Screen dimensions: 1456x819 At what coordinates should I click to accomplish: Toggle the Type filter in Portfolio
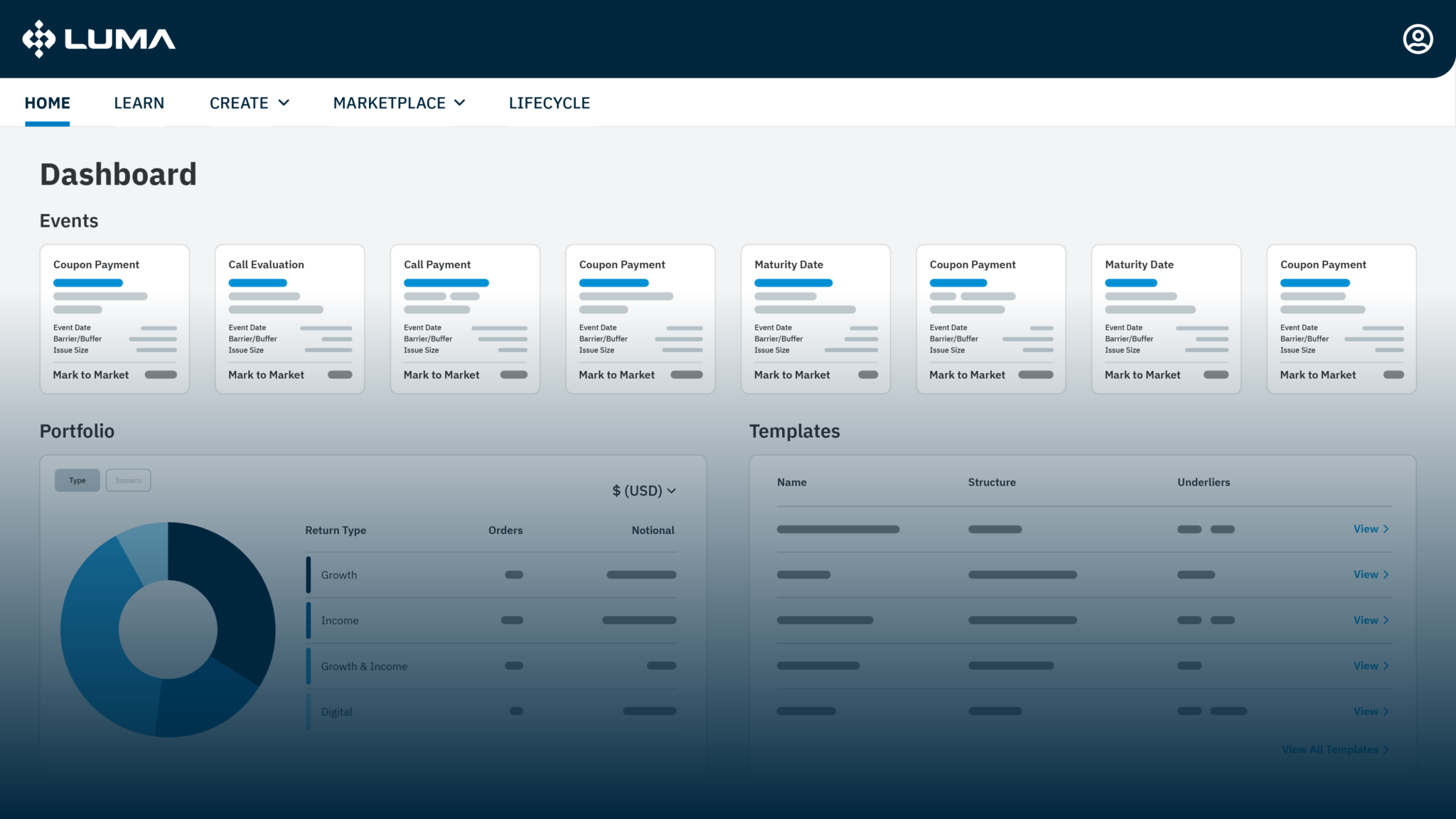[x=77, y=480]
